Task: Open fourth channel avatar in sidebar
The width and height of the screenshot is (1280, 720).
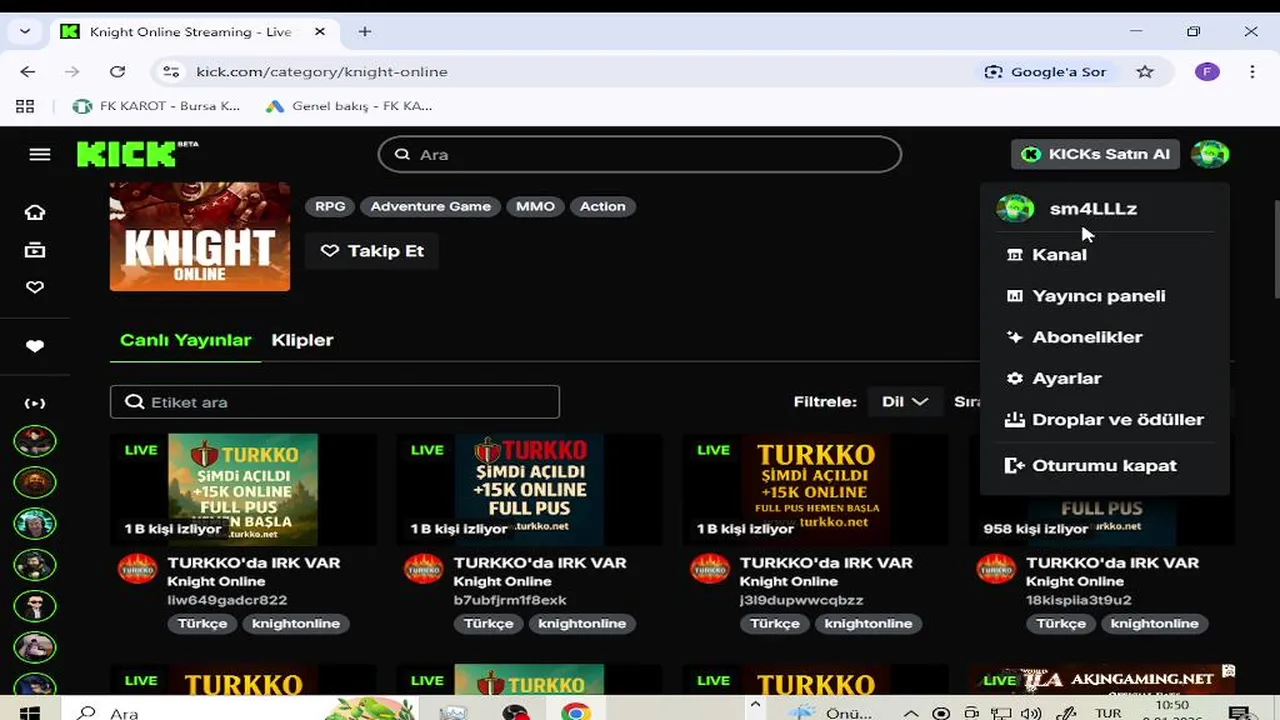Action: (x=35, y=565)
